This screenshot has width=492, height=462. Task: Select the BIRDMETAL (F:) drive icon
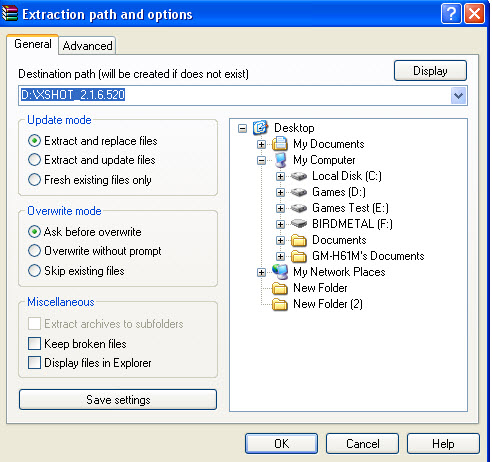299,224
